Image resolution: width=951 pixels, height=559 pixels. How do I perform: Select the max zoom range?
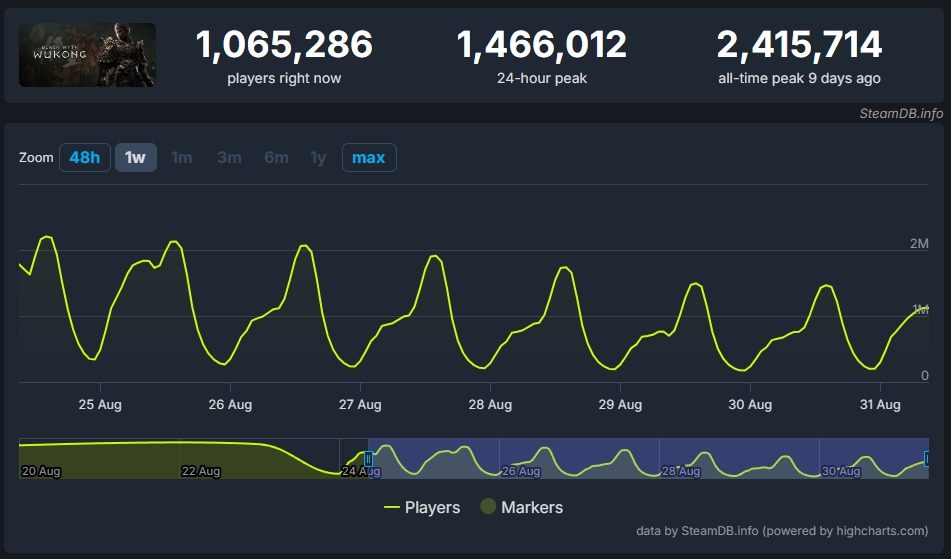(369, 158)
